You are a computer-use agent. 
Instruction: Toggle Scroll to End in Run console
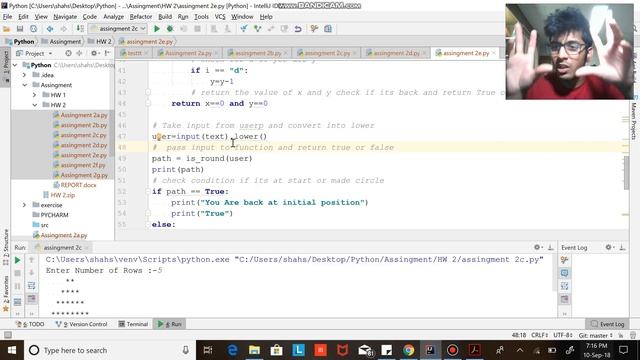coord(31,299)
